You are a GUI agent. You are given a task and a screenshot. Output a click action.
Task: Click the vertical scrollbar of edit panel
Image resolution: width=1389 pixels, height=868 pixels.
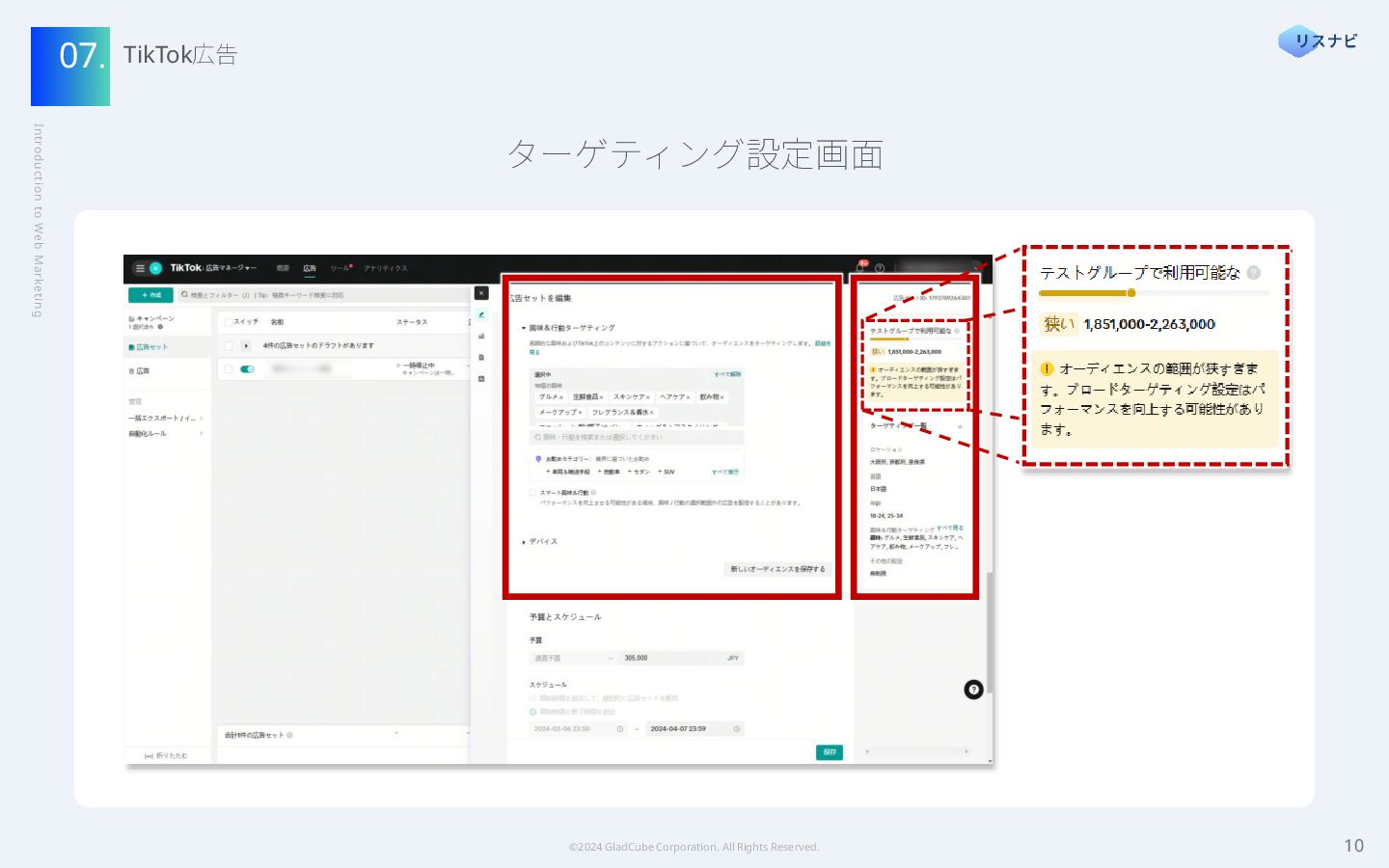point(989,632)
